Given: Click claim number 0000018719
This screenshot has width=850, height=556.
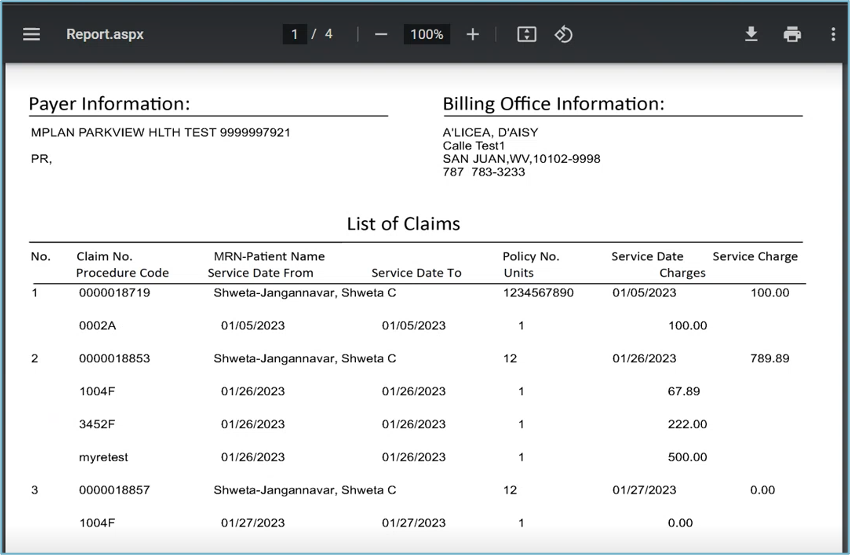Looking at the screenshot, I should coord(114,293).
